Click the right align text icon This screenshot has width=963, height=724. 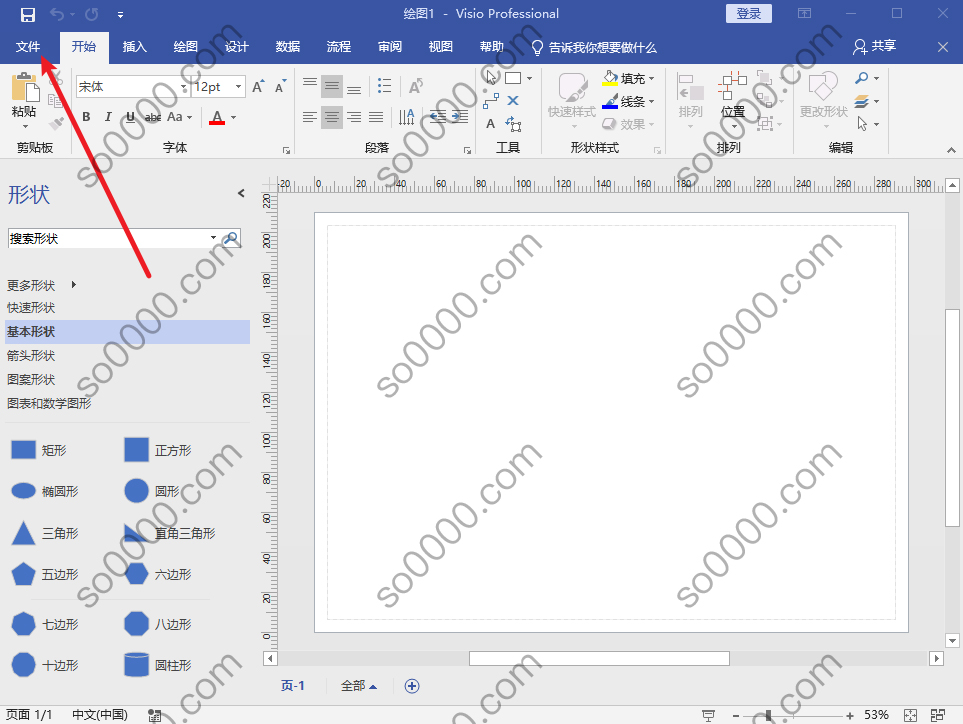click(x=354, y=117)
